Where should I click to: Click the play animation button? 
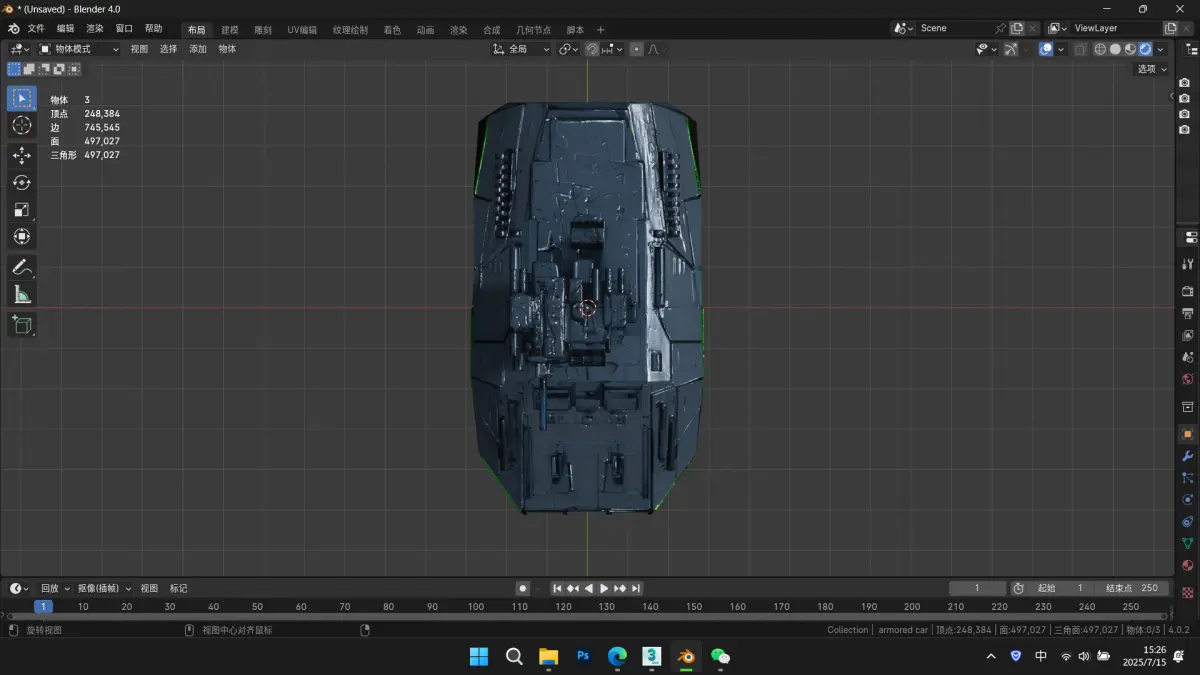point(604,588)
